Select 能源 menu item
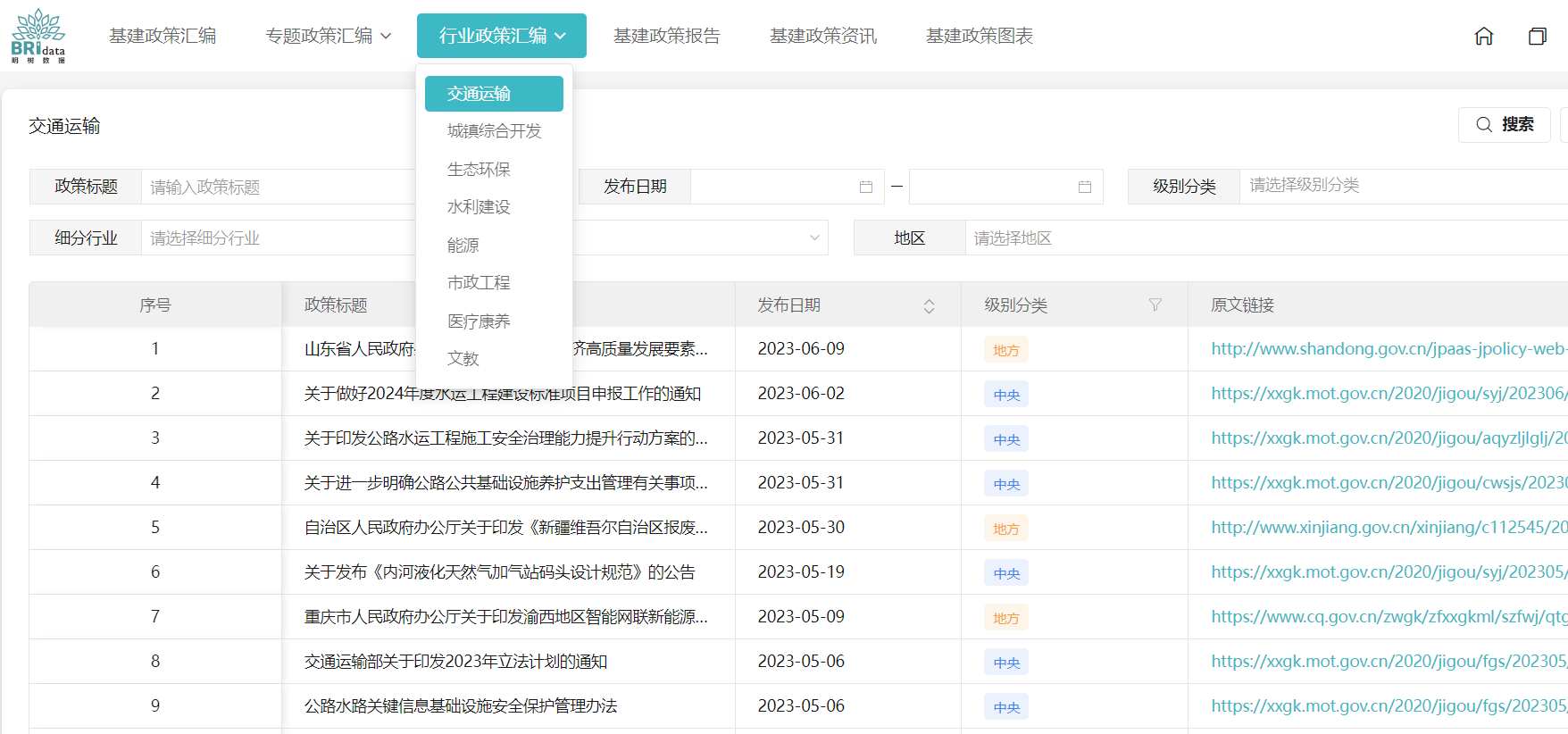Viewport: 1568px width, 734px height. (x=494, y=246)
